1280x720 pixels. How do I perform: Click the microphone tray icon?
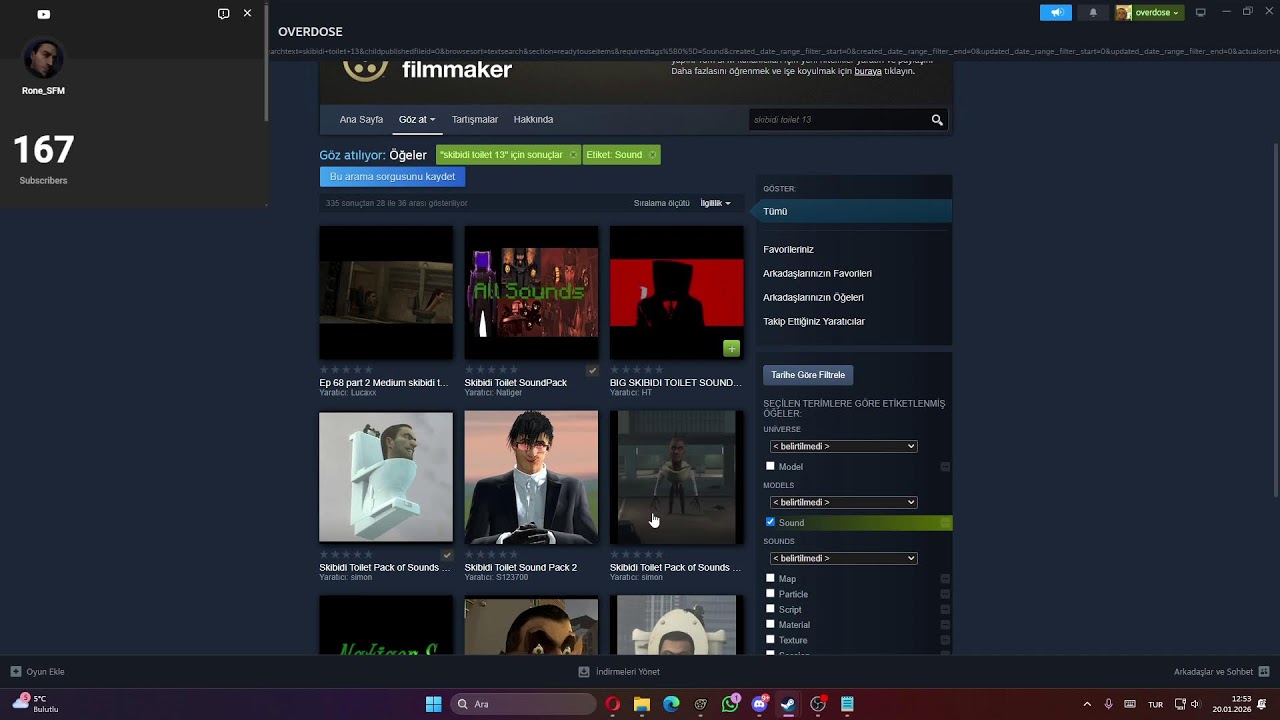(x=1108, y=704)
